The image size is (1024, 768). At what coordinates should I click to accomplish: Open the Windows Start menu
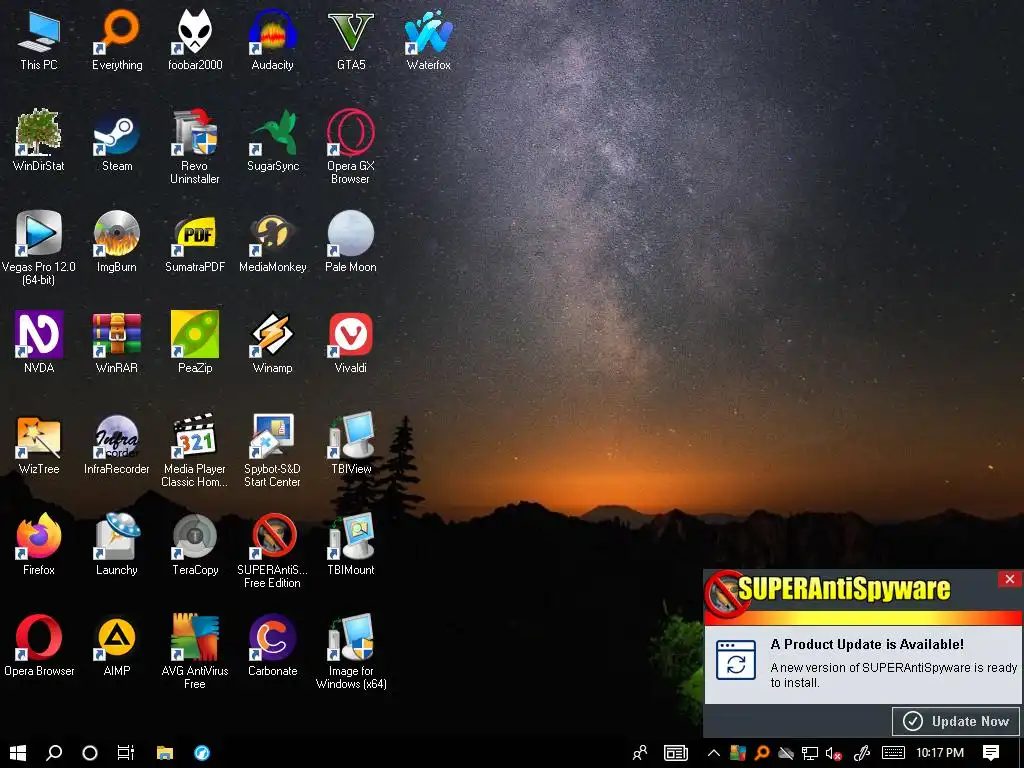coord(18,752)
